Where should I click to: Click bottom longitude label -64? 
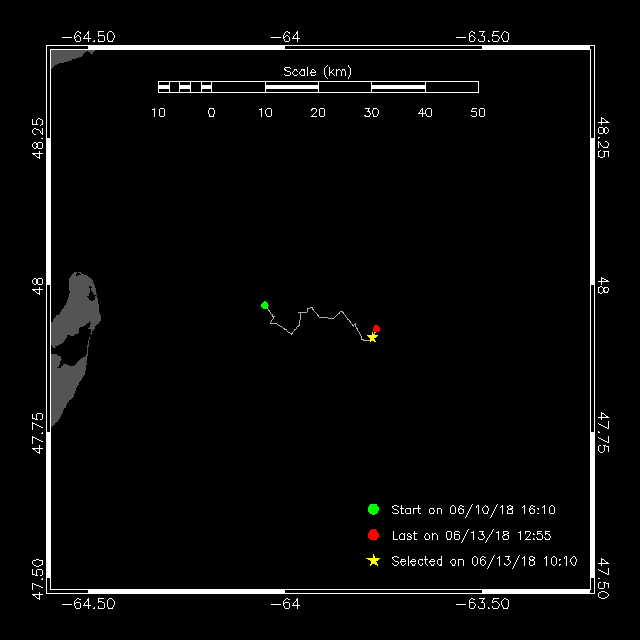285,604
